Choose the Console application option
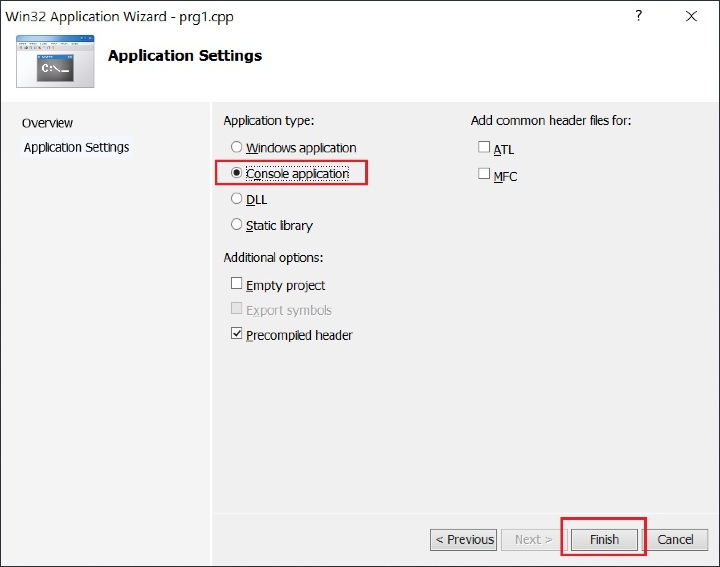This screenshot has width=720, height=567. tap(237, 173)
